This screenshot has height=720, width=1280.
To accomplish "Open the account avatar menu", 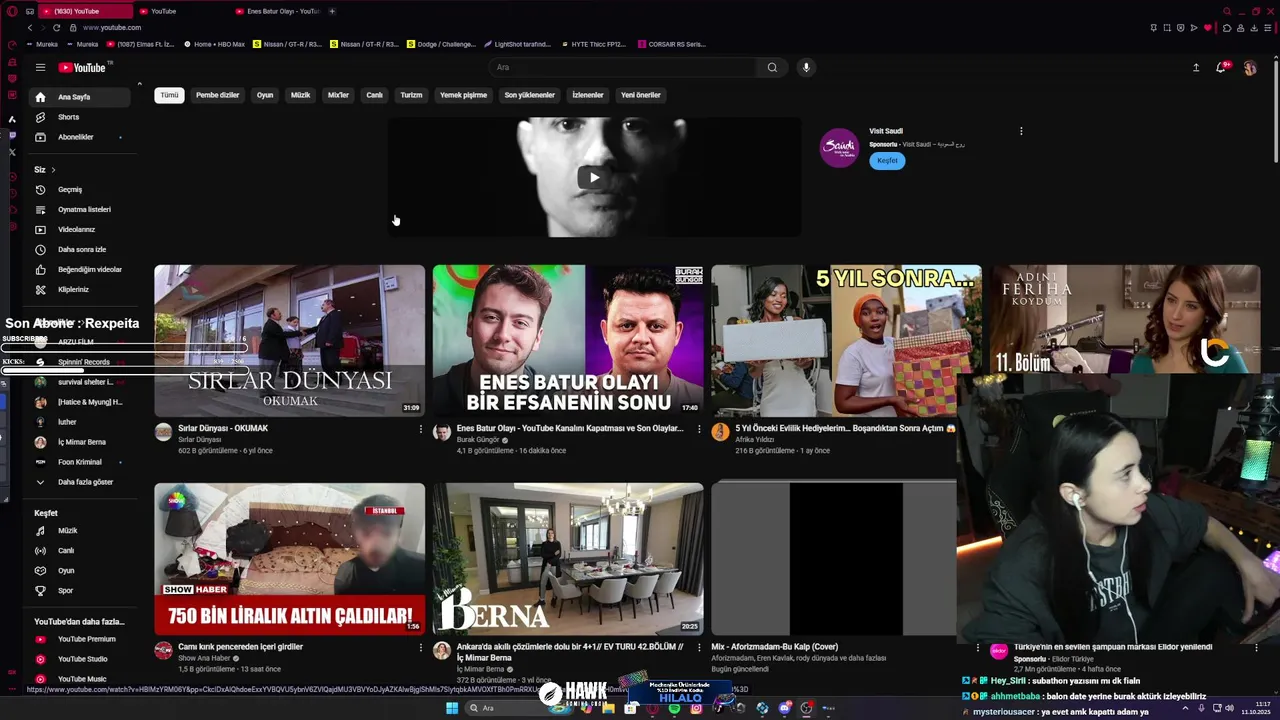I will pos(1250,68).
